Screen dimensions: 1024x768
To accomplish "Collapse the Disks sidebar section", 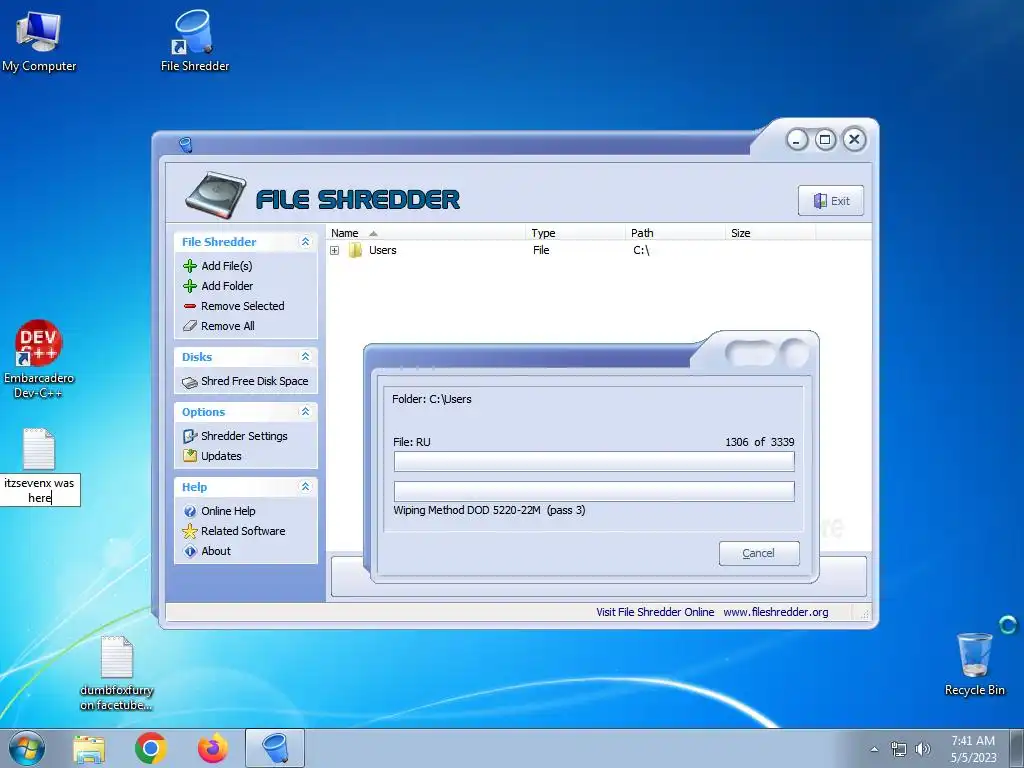I will [x=305, y=357].
